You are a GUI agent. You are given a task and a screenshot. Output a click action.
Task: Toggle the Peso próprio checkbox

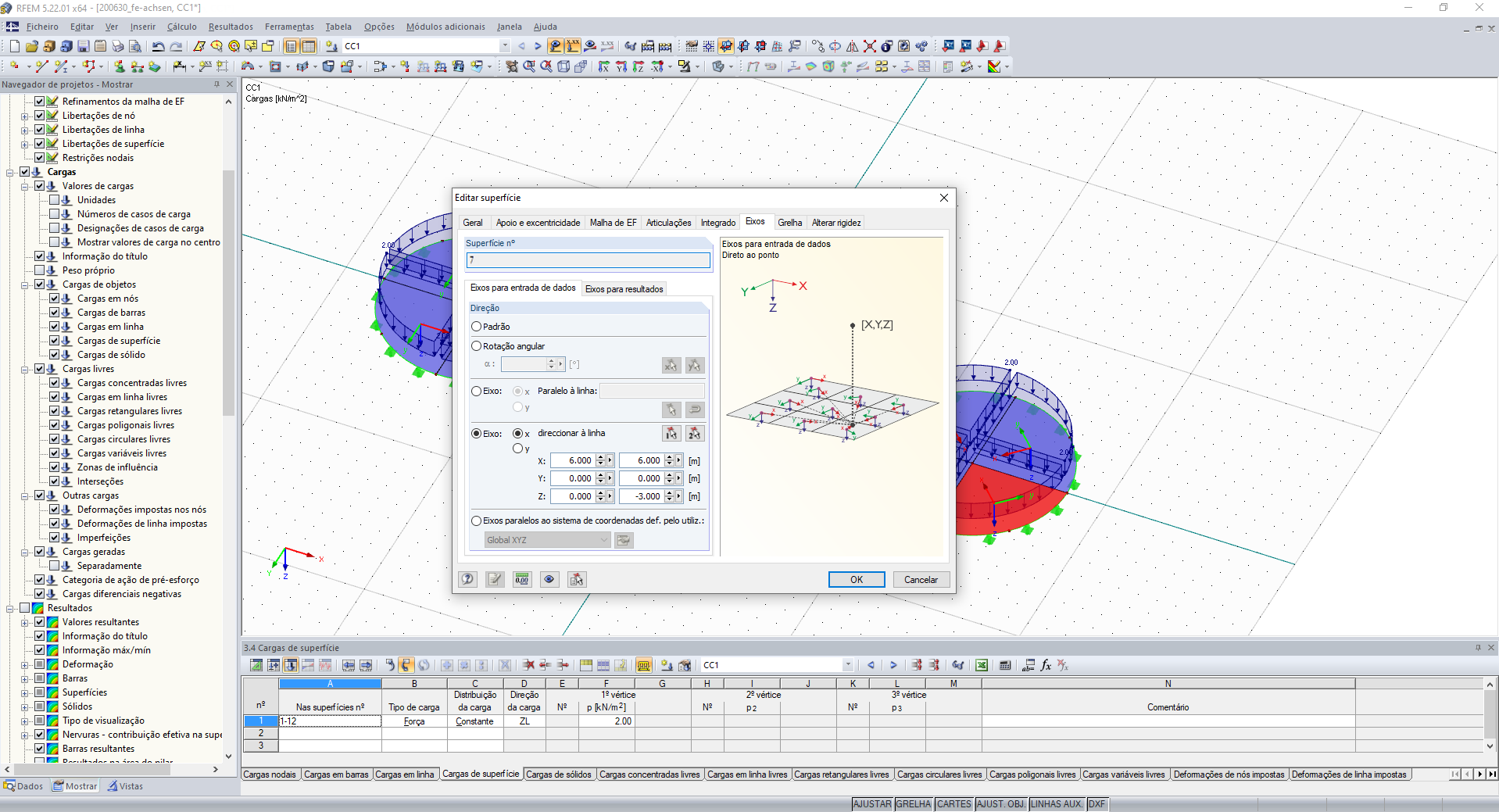pyautogui.click(x=39, y=270)
